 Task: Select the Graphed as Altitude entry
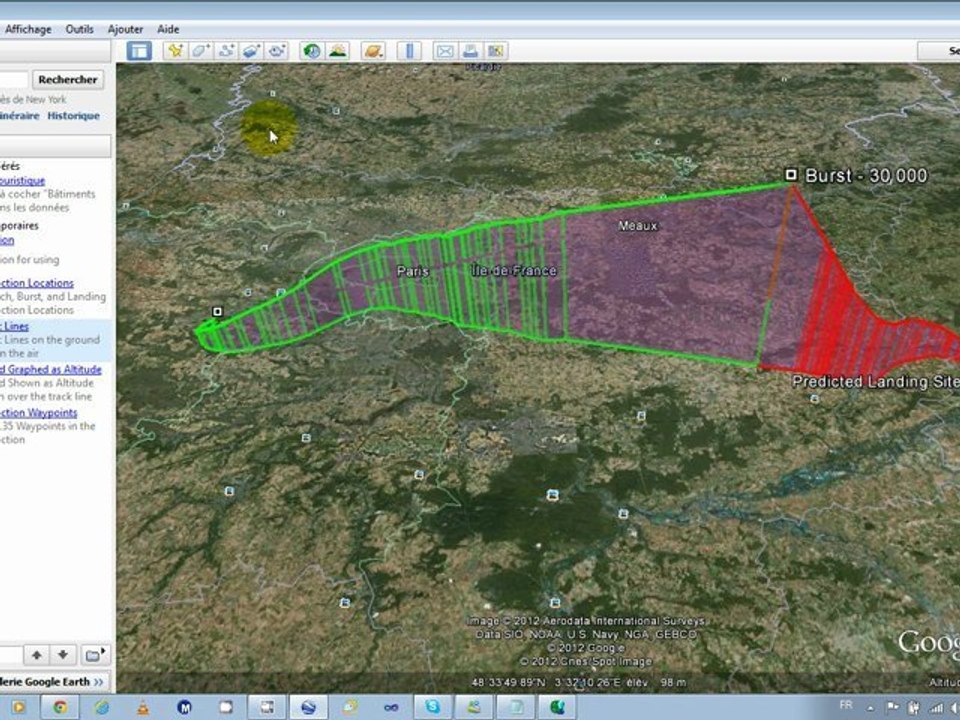point(51,369)
